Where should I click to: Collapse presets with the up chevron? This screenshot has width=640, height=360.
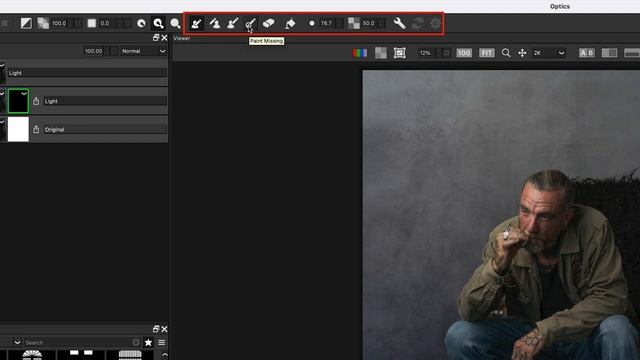coord(164,355)
